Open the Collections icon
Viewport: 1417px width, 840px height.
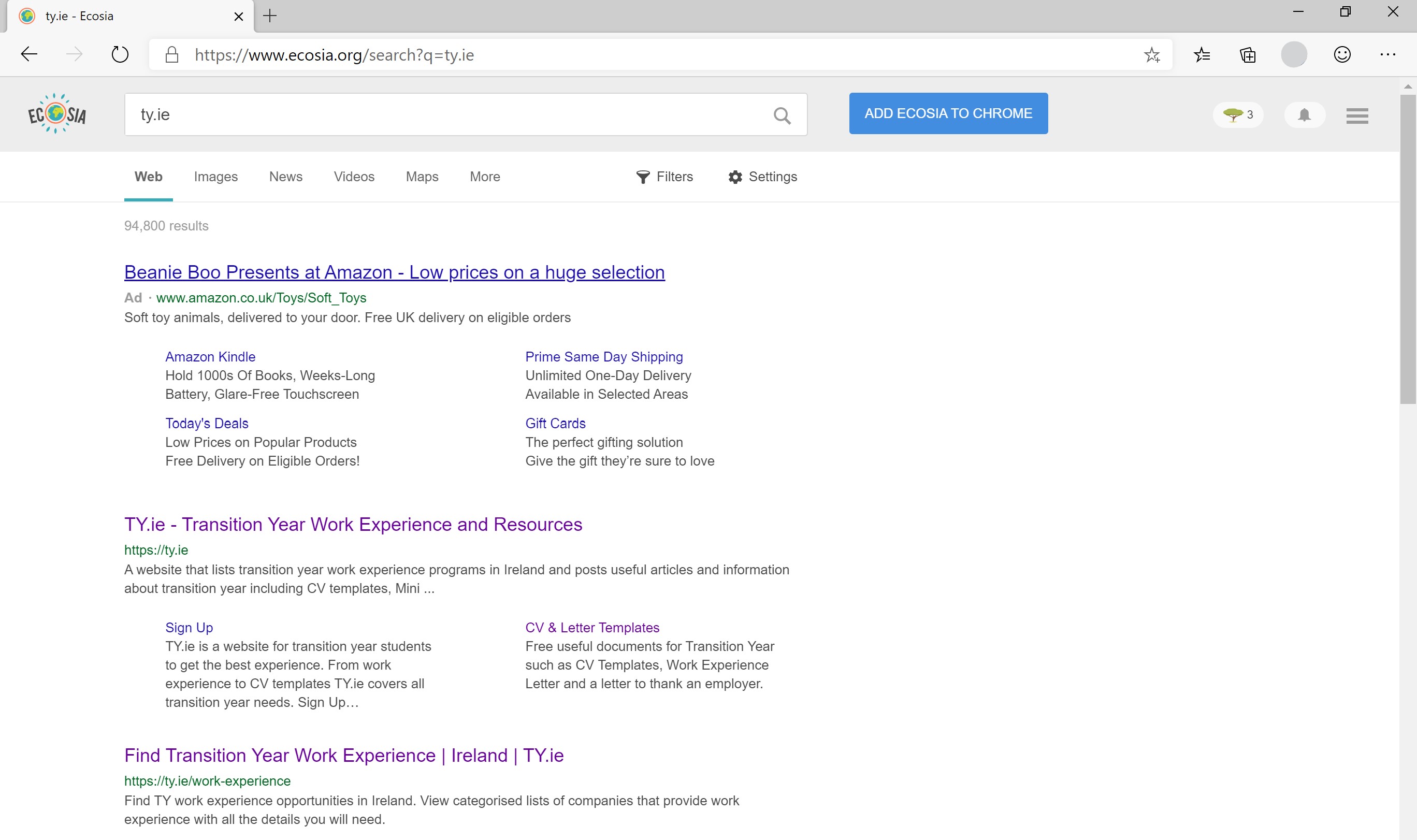point(1247,55)
